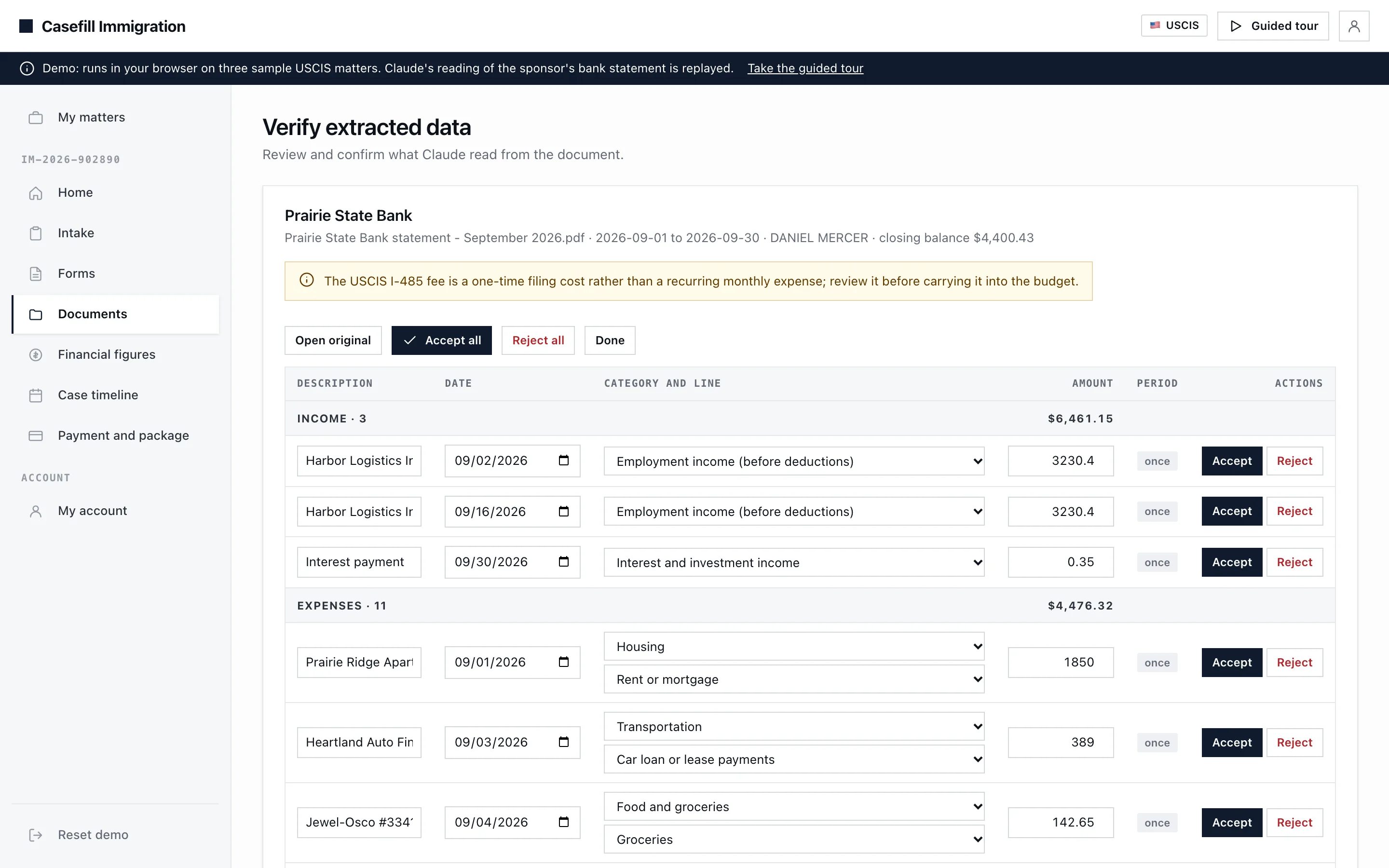Click the warning info icon in I-485 notice
This screenshot has height=868, width=1389.
(307, 280)
